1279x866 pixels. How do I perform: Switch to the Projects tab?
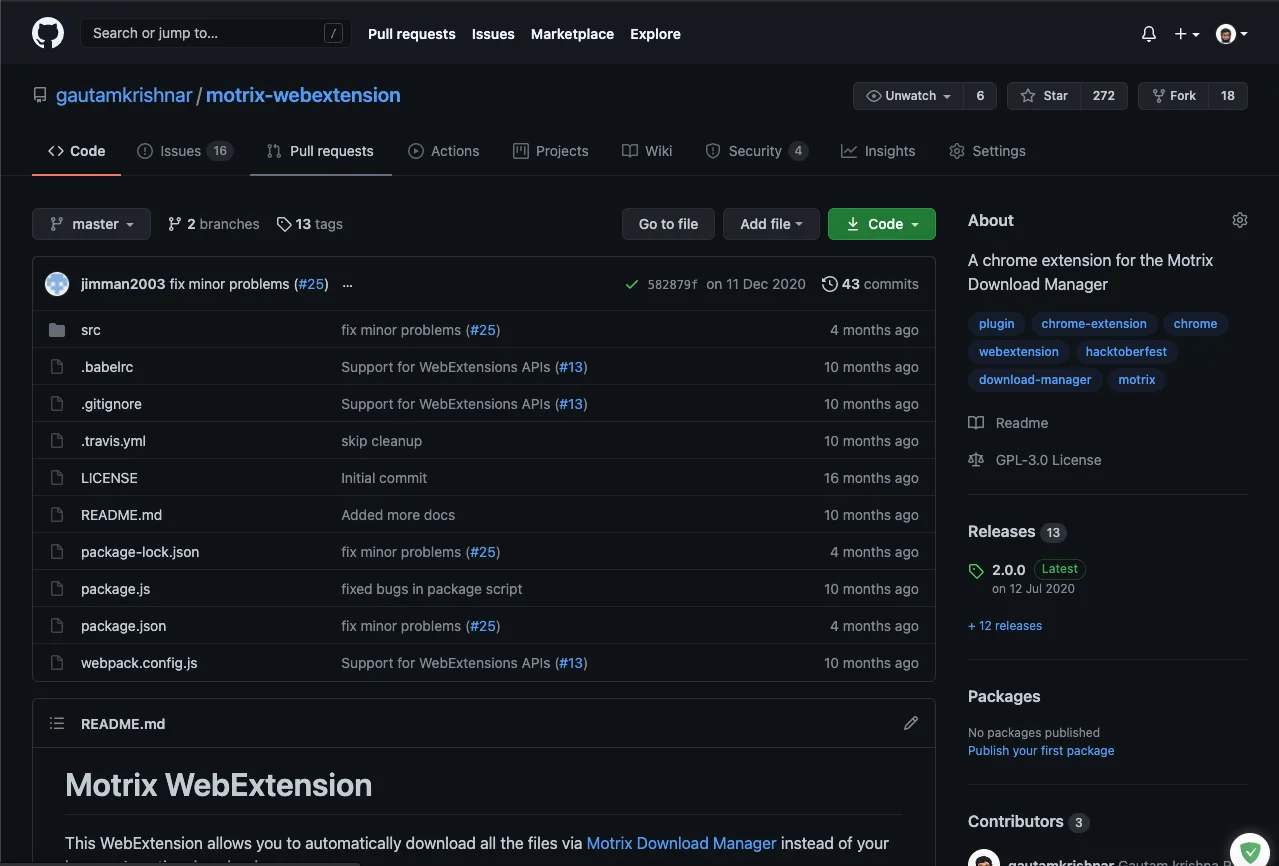point(550,151)
